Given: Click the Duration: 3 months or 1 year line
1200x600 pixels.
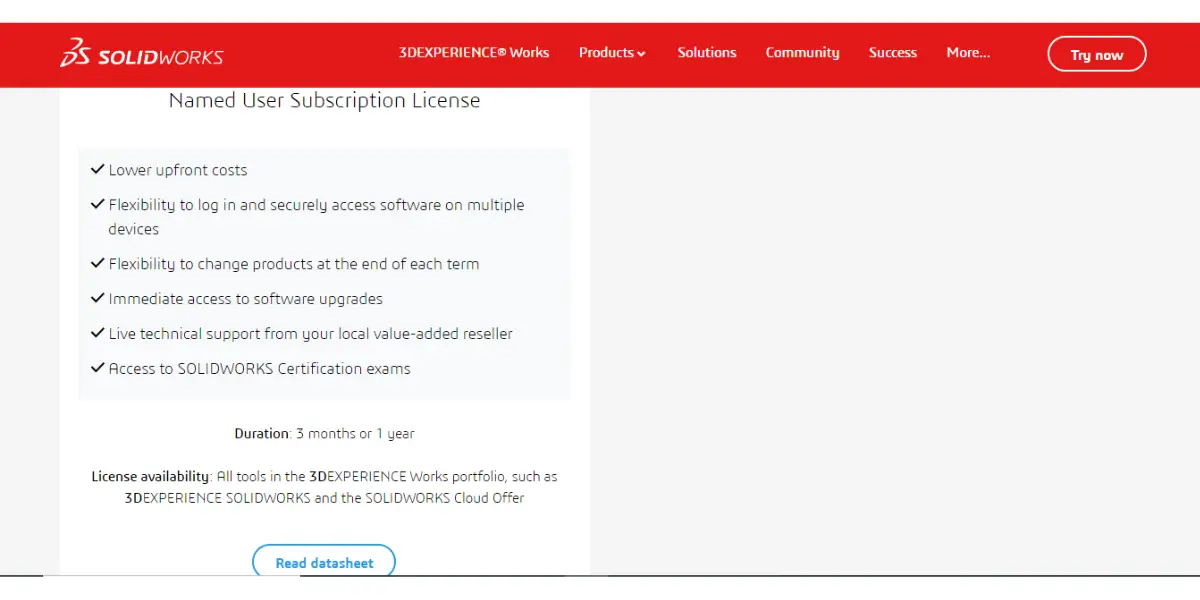Looking at the screenshot, I should [x=324, y=434].
